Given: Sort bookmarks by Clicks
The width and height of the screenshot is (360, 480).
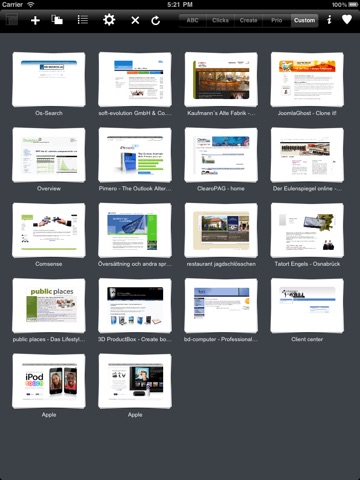Looking at the screenshot, I should coord(220,20).
